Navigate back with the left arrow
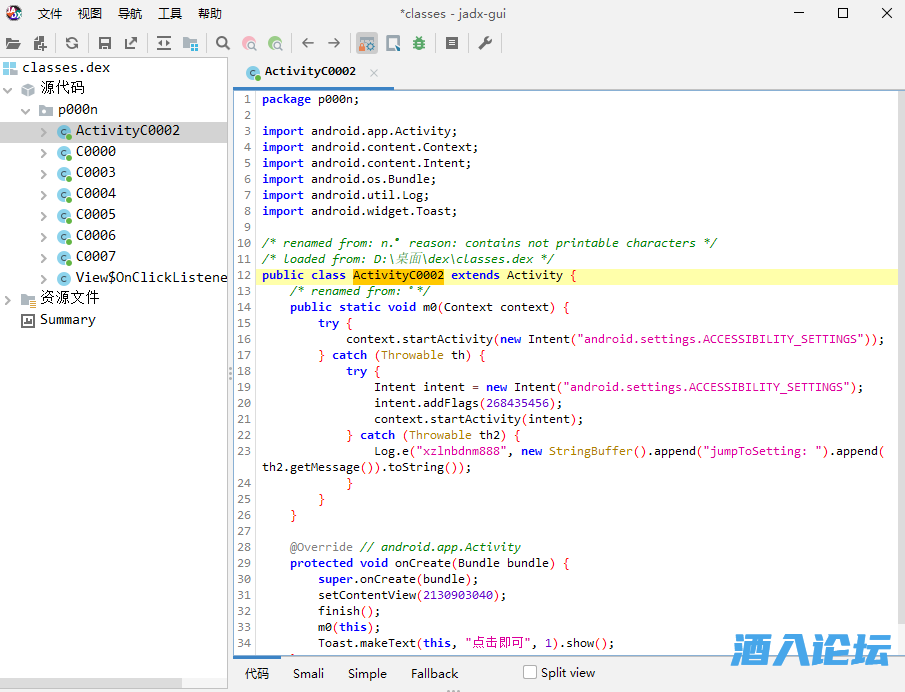 [308, 43]
